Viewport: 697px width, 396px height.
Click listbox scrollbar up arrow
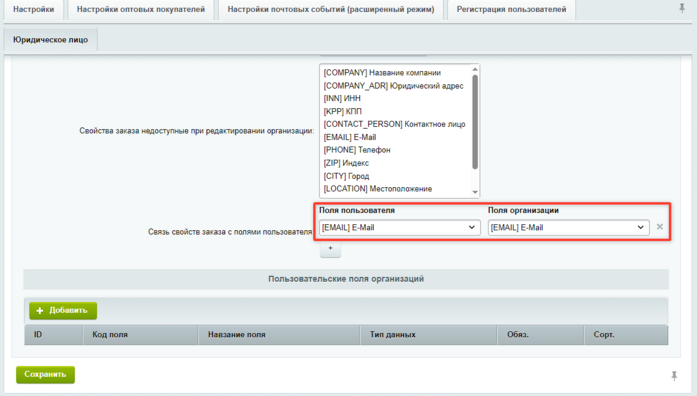(475, 69)
